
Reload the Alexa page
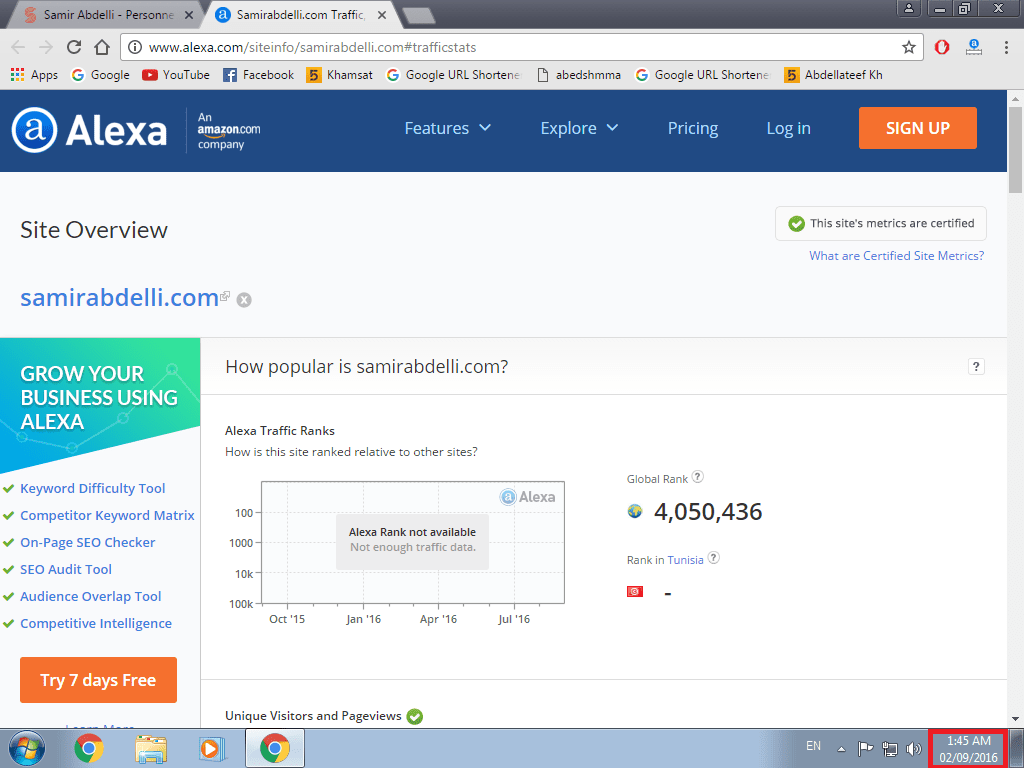[74, 47]
